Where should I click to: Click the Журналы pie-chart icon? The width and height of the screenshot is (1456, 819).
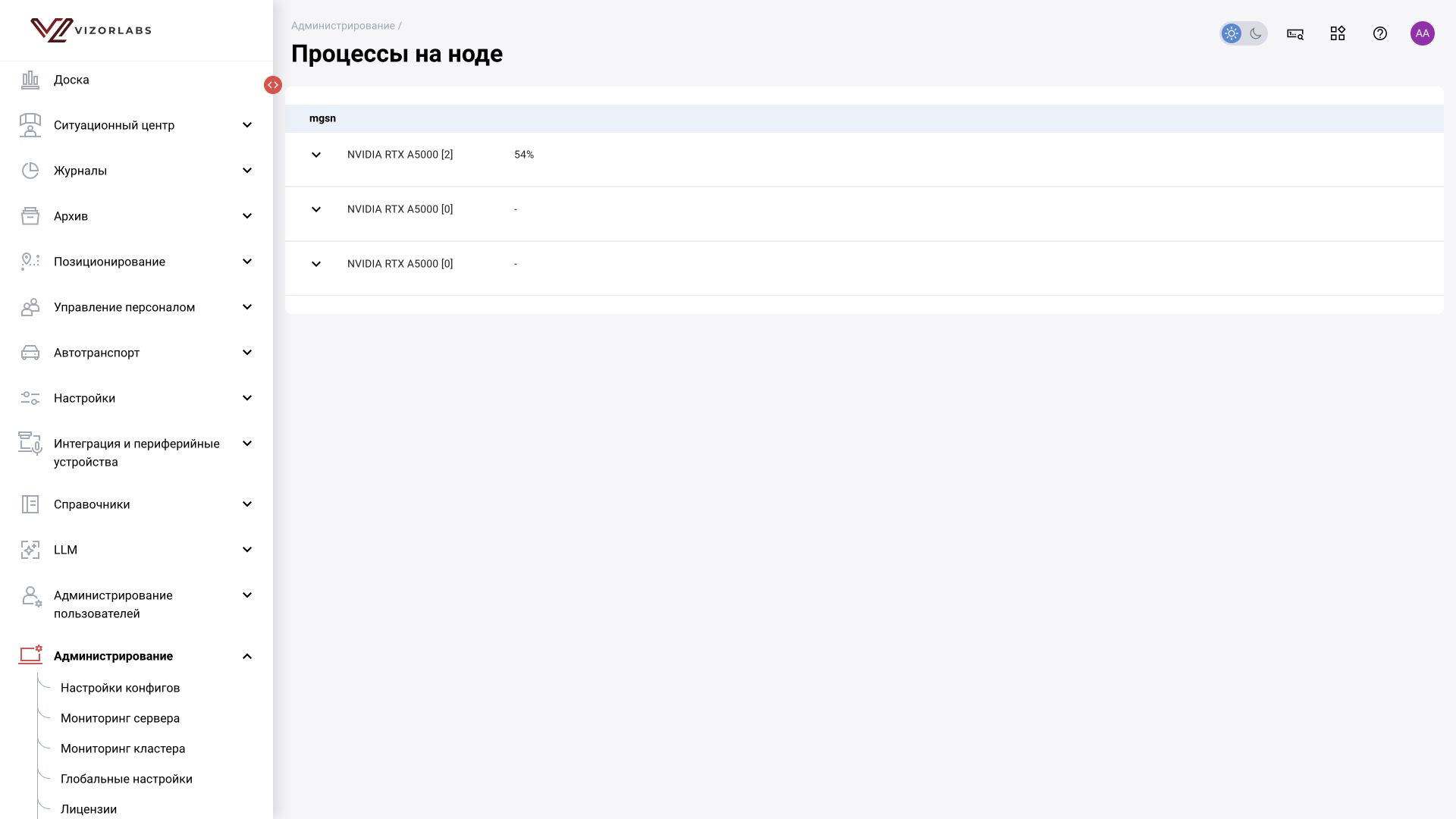pos(30,171)
